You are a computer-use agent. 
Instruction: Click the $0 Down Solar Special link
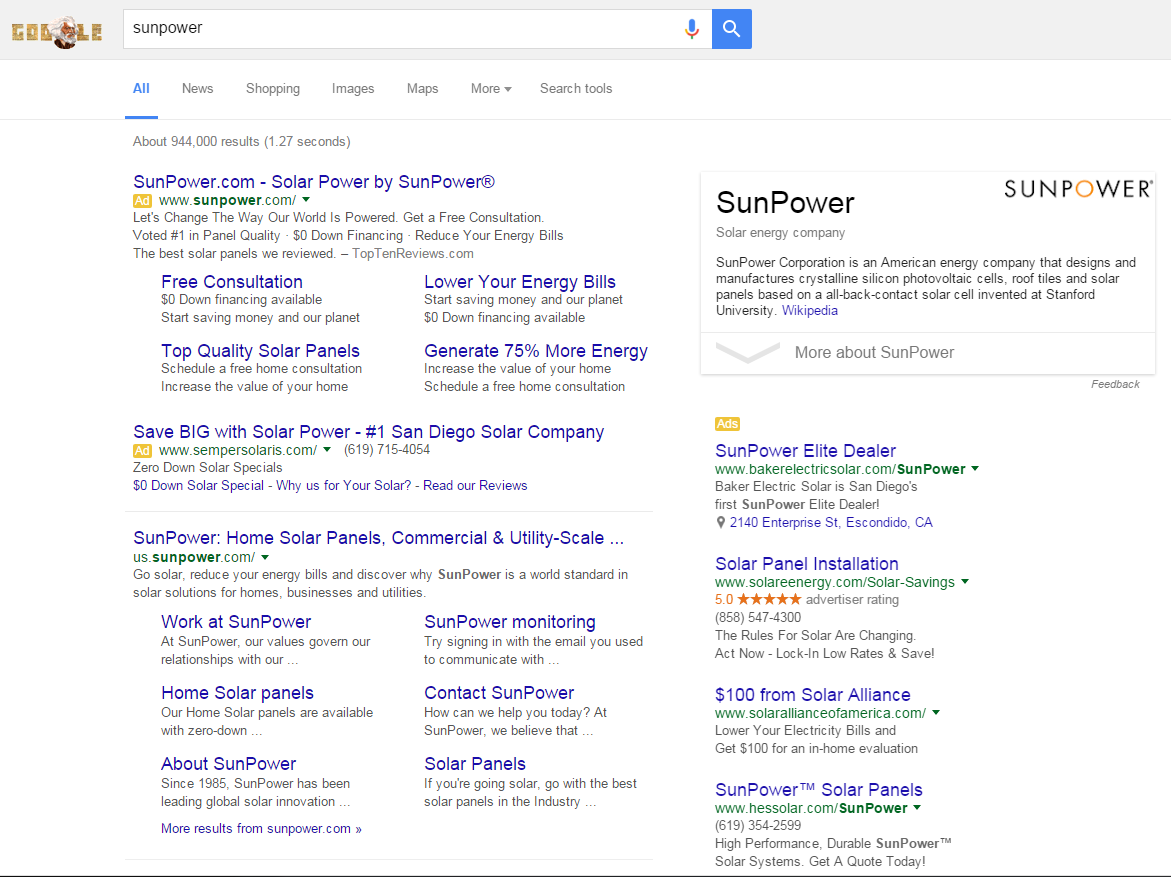point(199,486)
